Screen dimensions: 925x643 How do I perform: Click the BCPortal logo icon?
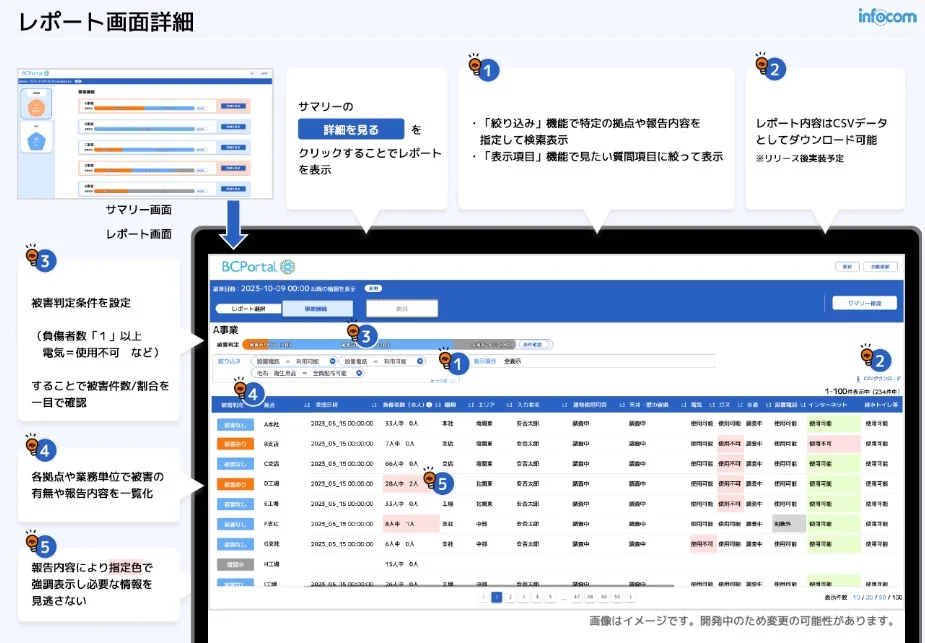click(x=288, y=266)
